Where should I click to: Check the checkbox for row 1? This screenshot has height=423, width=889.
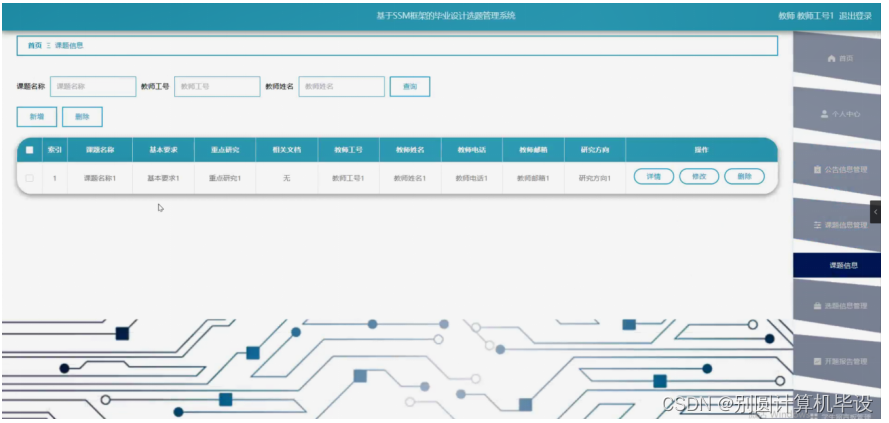pos(29,178)
